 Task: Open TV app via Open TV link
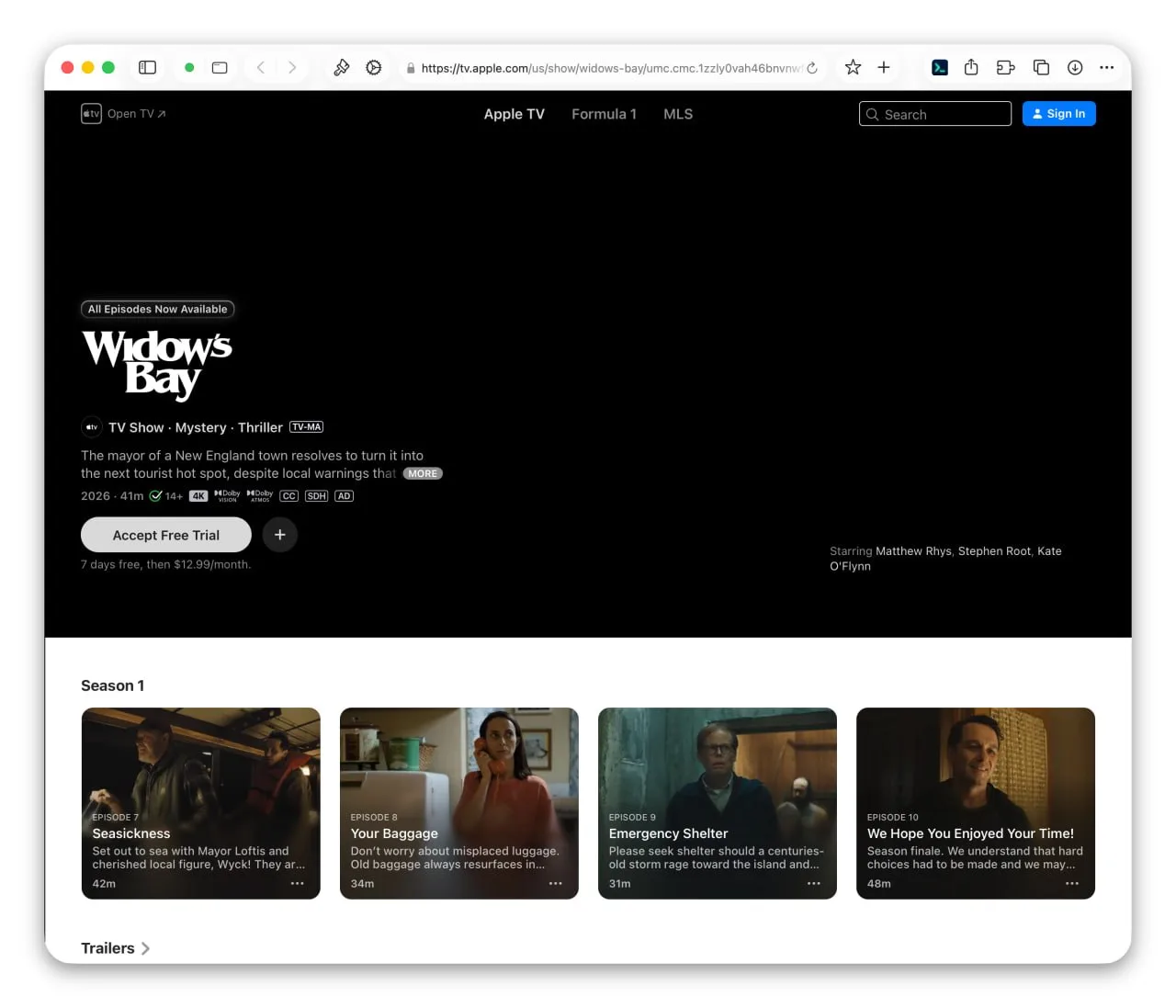click(x=136, y=114)
